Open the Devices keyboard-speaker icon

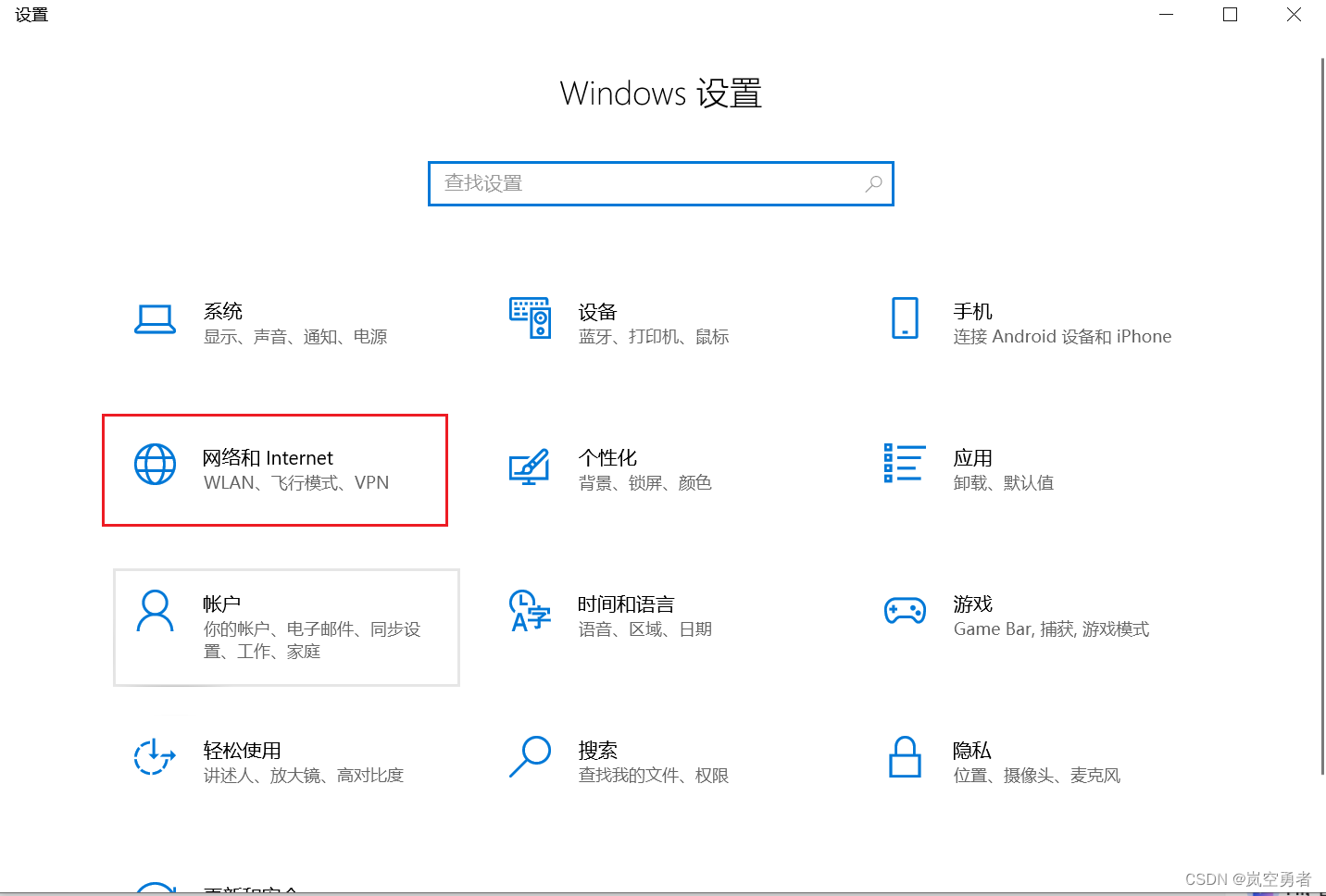point(531,318)
